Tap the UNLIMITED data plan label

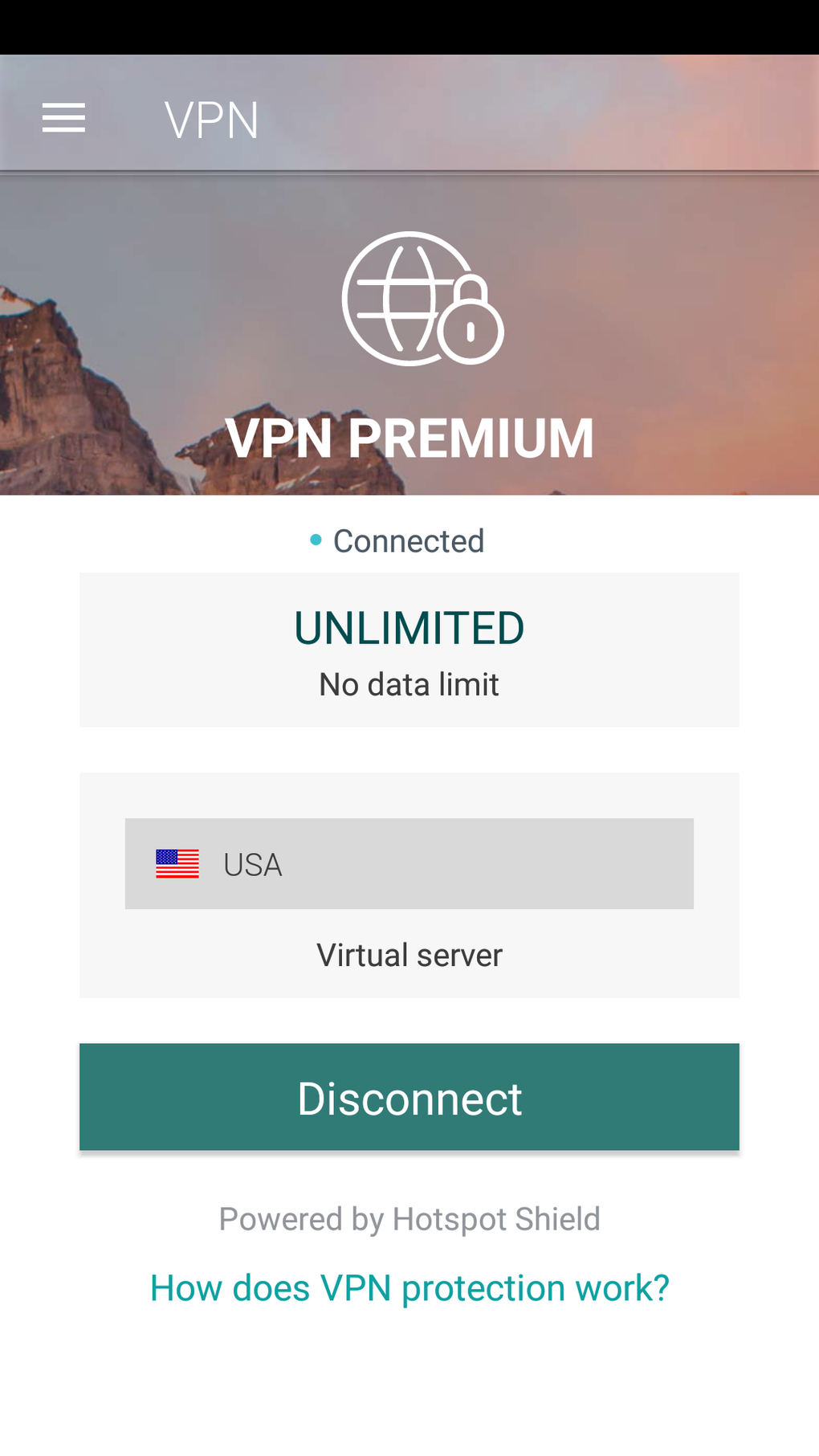[x=409, y=628]
